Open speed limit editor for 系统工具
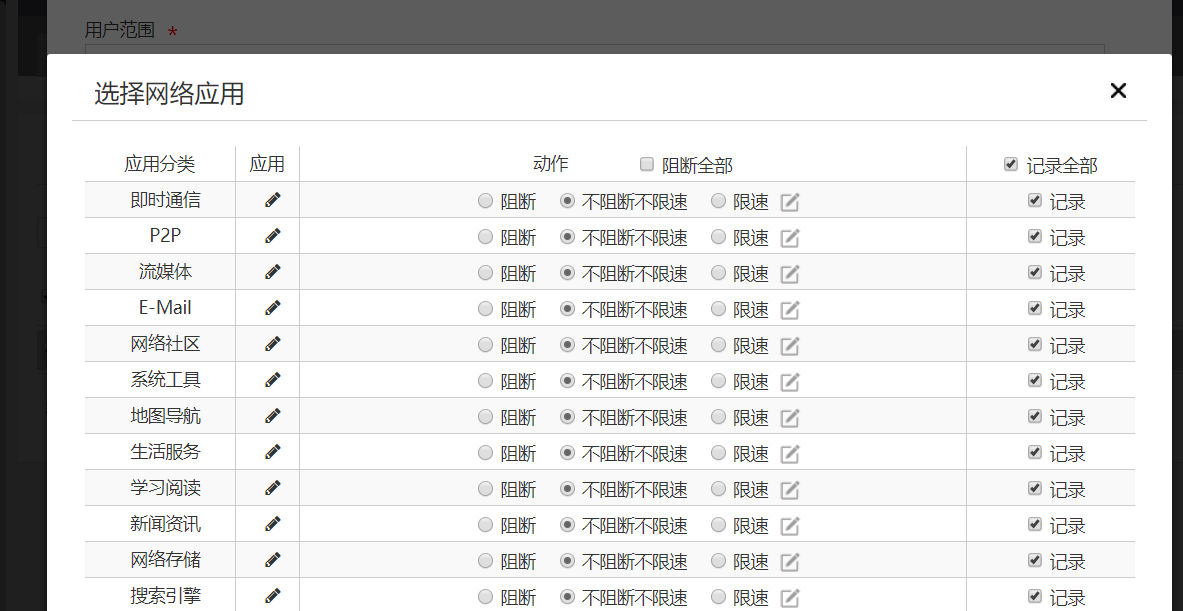1183x611 pixels. pos(790,382)
